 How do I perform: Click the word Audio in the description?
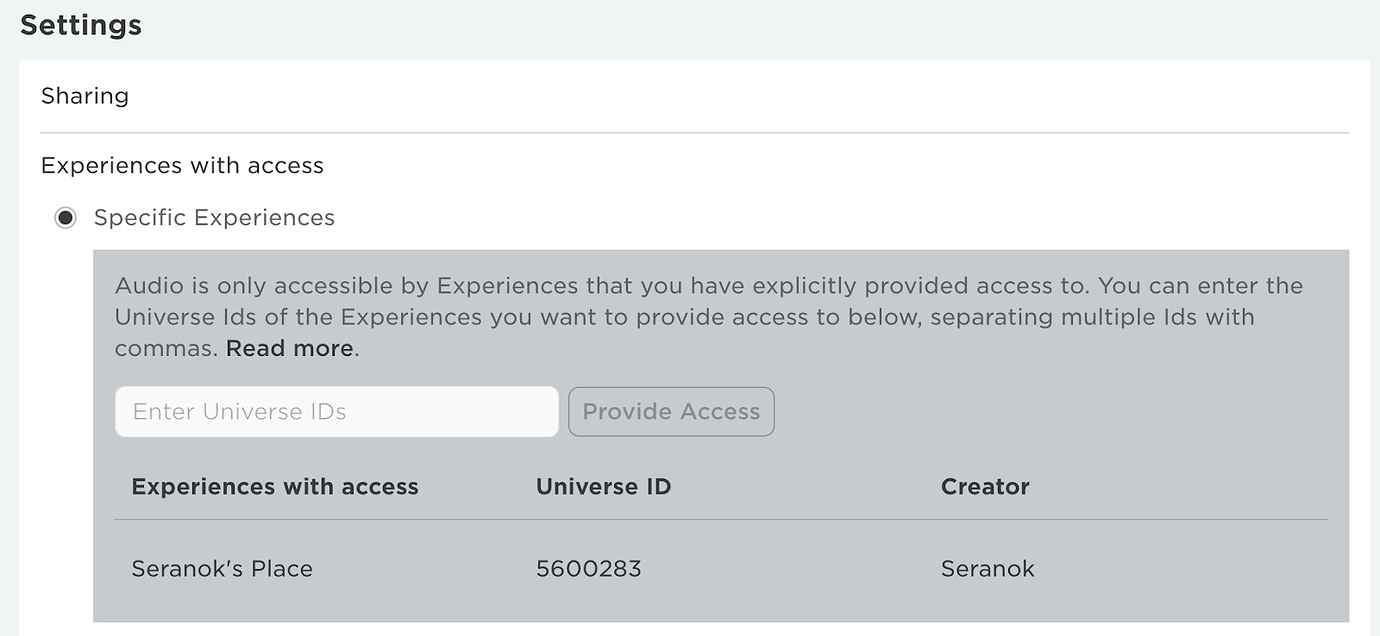click(148, 286)
